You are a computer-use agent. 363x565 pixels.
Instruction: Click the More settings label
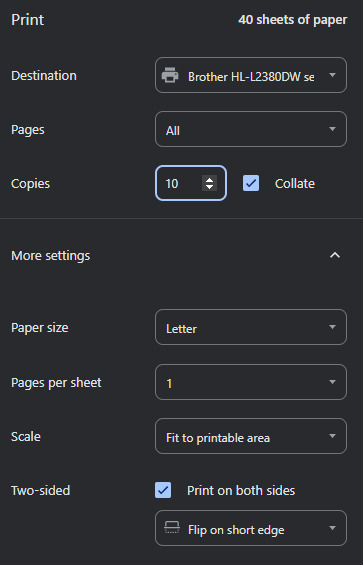click(51, 256)
